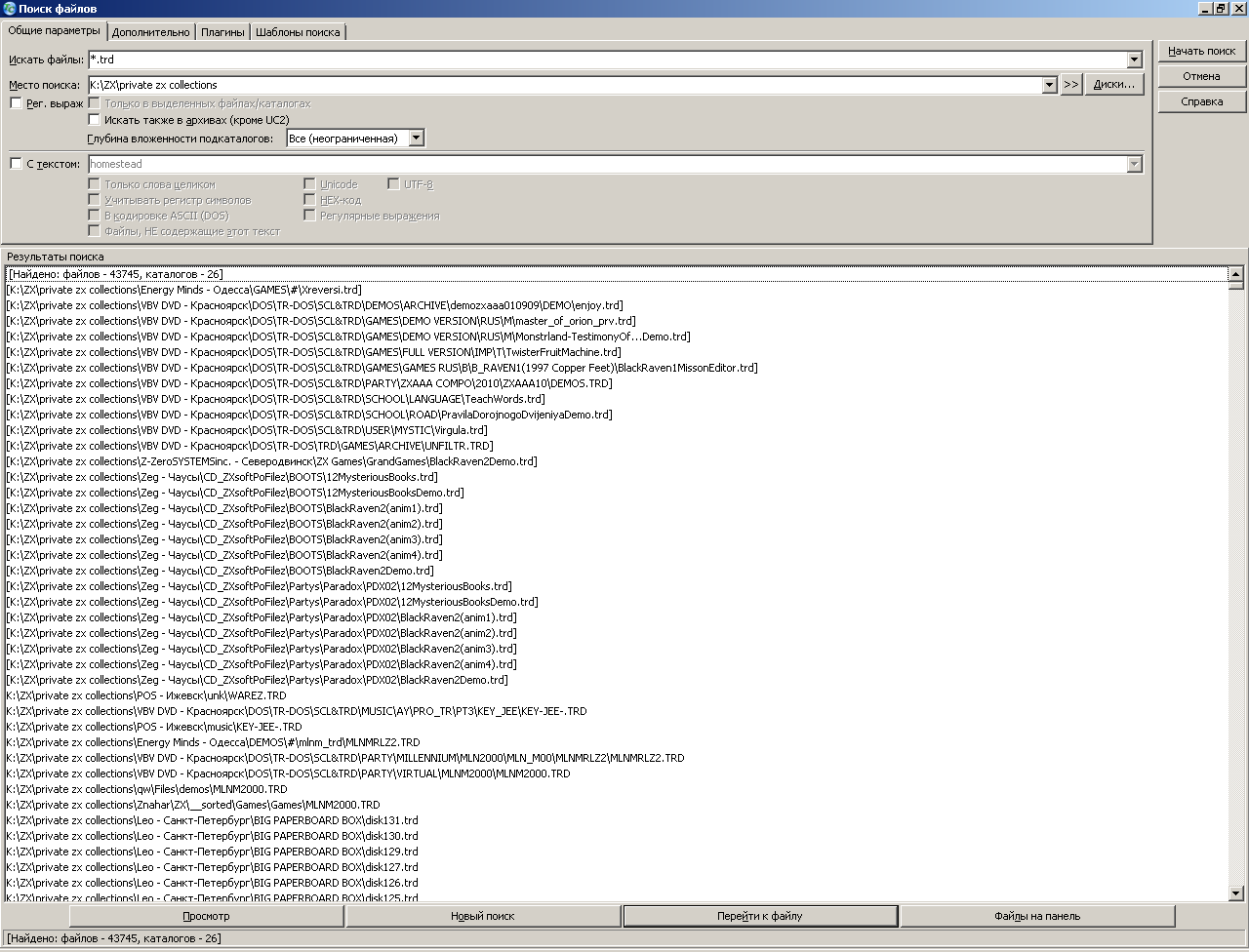
Task: Enable the С текстом checkbox
Action: [x=16, y=164]
